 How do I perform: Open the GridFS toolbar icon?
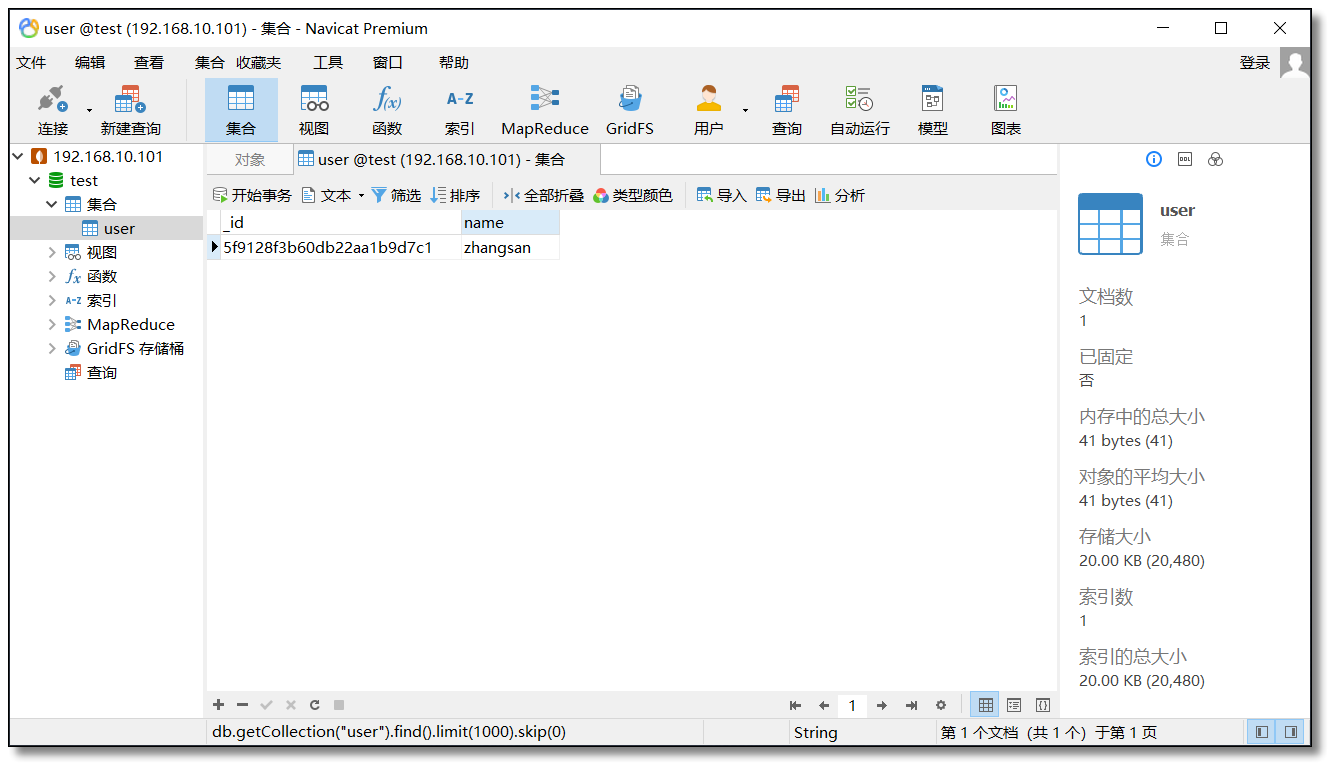(630, 110)
